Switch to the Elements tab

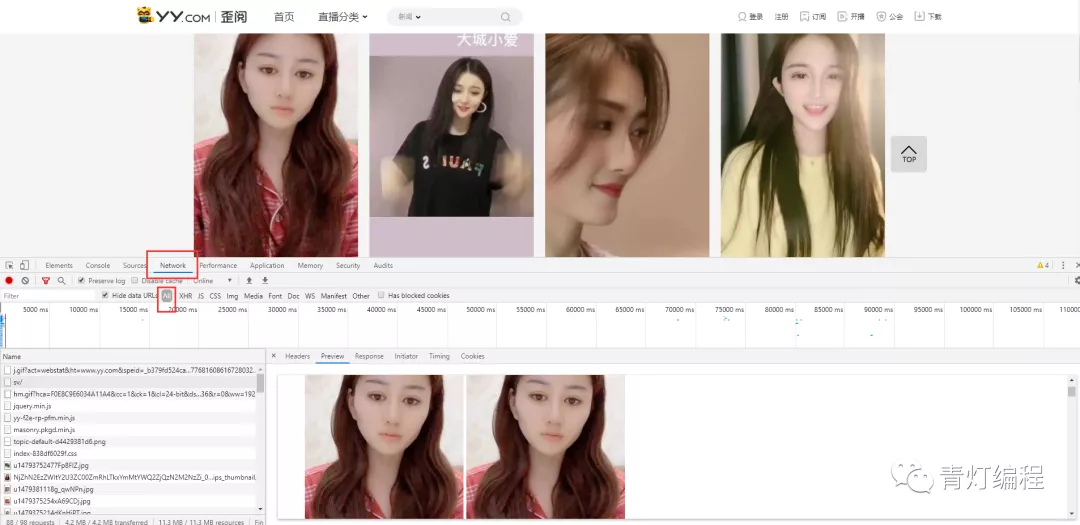coord(59,265)
